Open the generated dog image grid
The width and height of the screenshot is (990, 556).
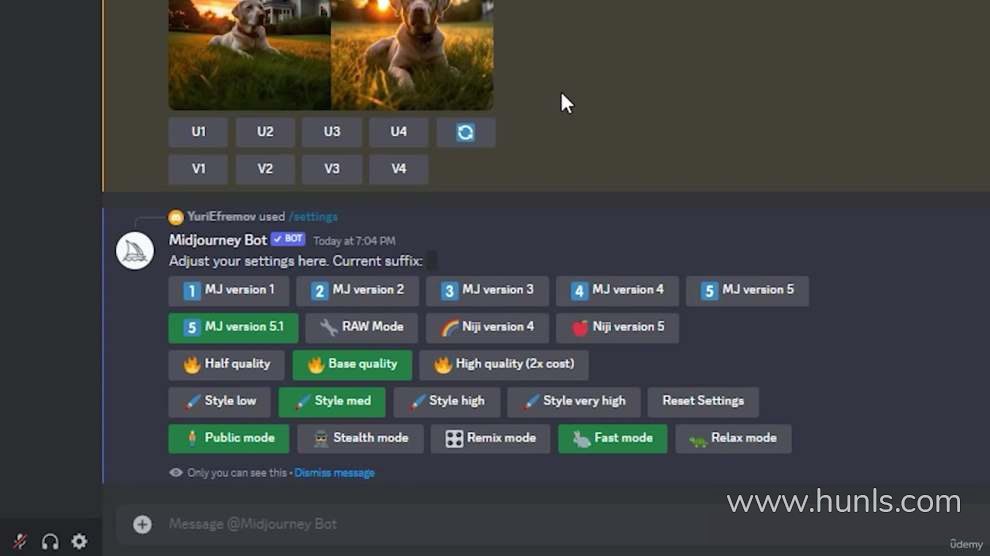pyautogui.click(x=331, y=55)
